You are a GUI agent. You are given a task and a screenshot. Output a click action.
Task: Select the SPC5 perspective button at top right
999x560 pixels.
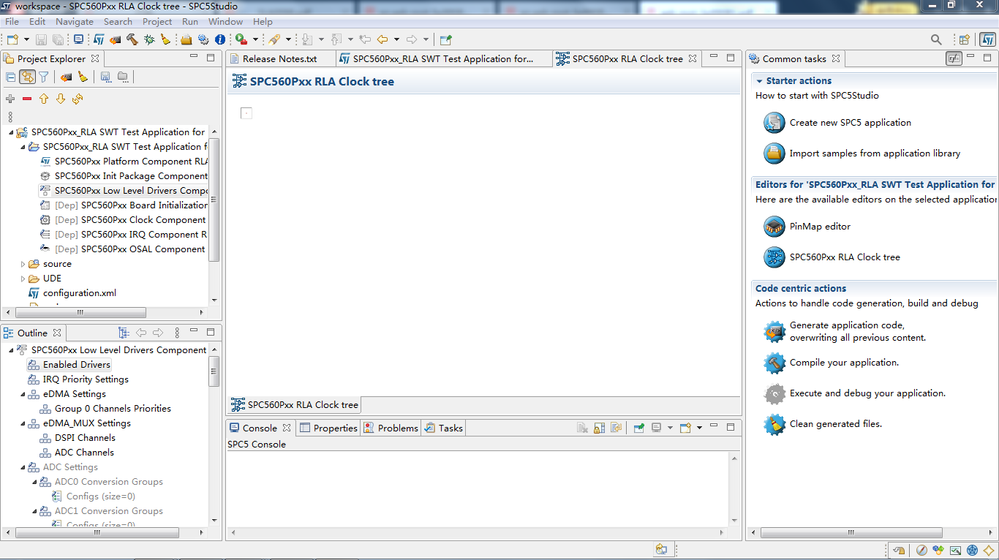988,39
